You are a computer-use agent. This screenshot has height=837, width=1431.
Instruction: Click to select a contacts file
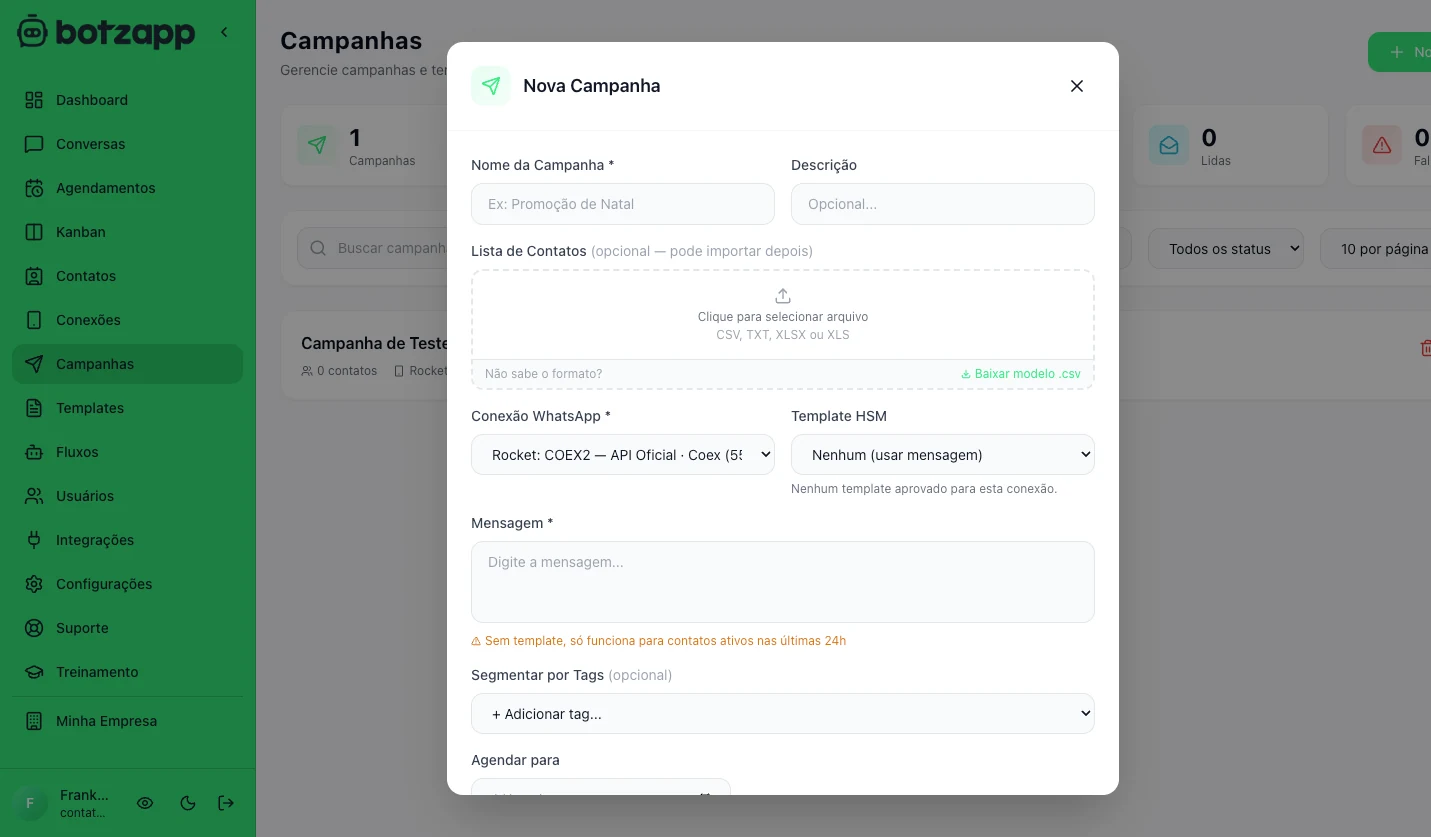(x=783, y=315)
